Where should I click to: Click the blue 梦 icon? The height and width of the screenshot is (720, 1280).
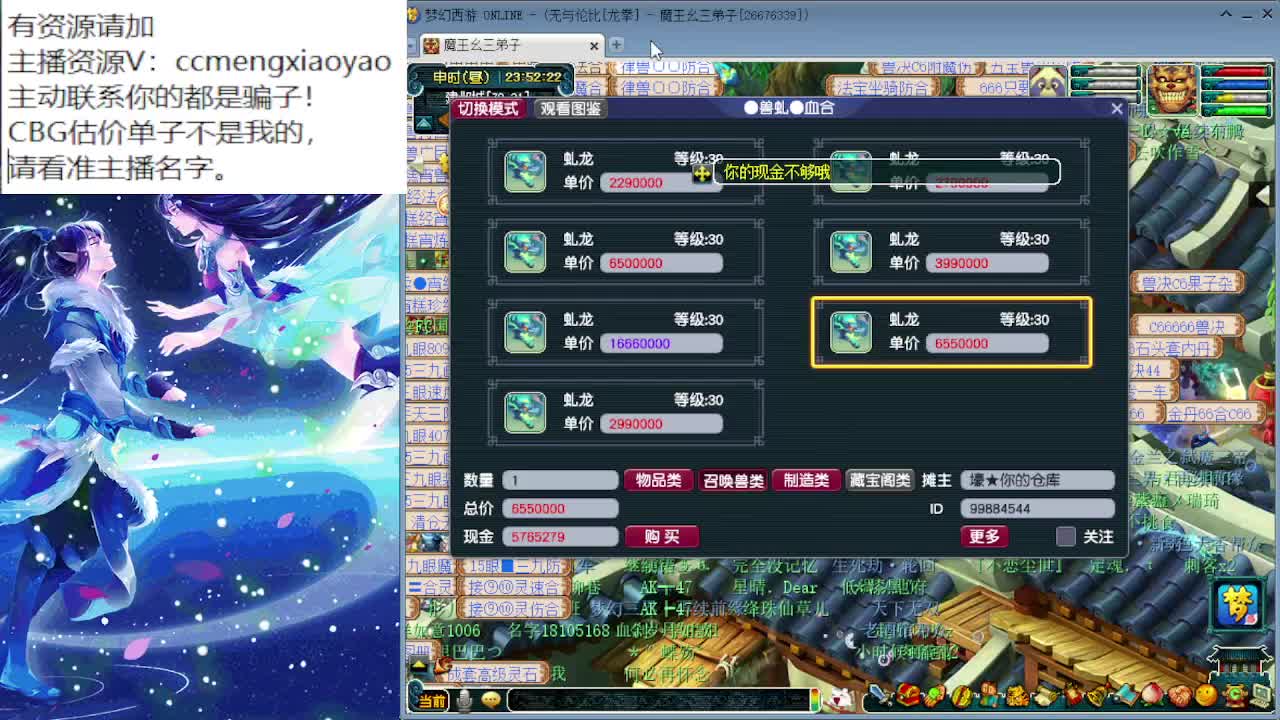click(1240, 603)
